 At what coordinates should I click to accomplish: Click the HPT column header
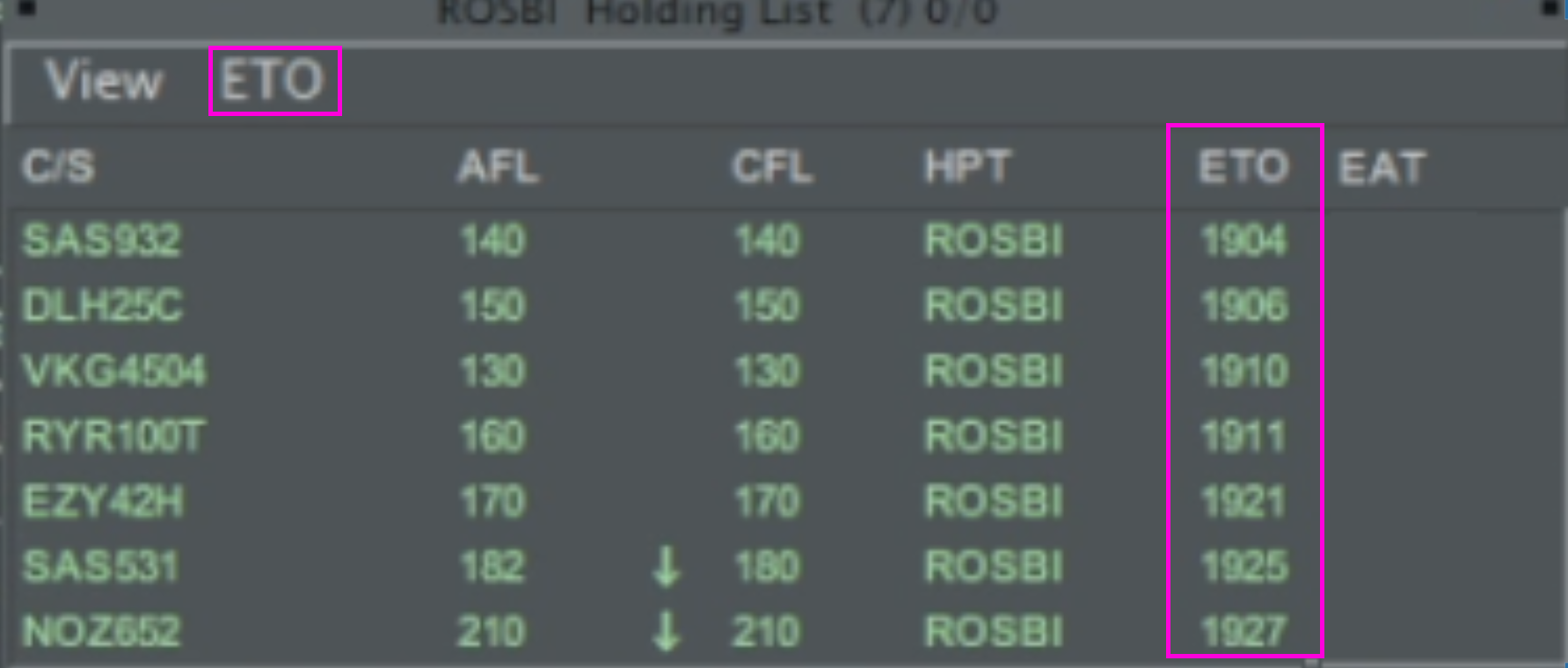pos(967,166)
